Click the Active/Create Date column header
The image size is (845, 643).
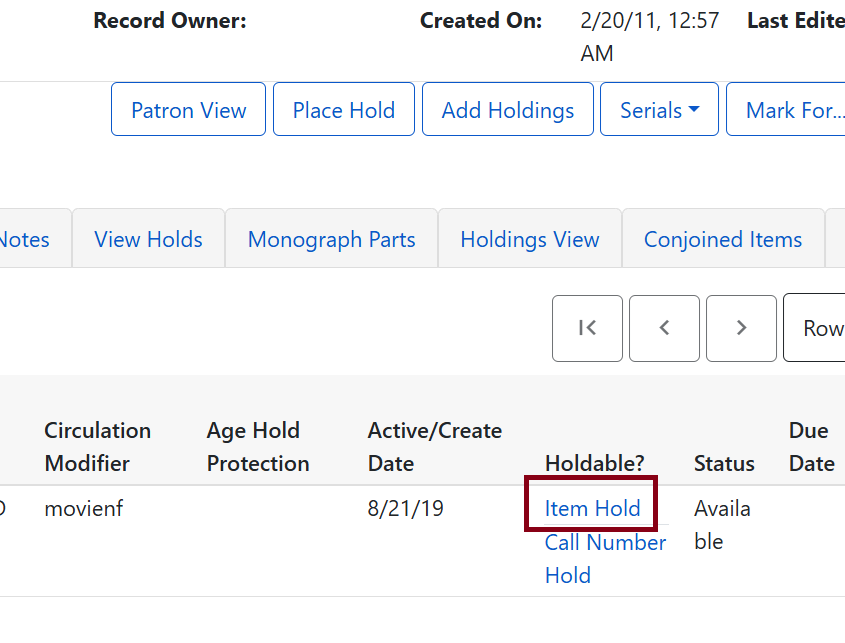pos(434,446)
